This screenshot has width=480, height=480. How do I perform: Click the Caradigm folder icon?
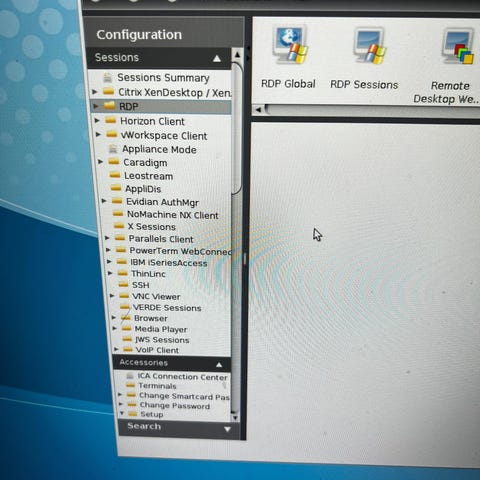[x=114, y=162]
